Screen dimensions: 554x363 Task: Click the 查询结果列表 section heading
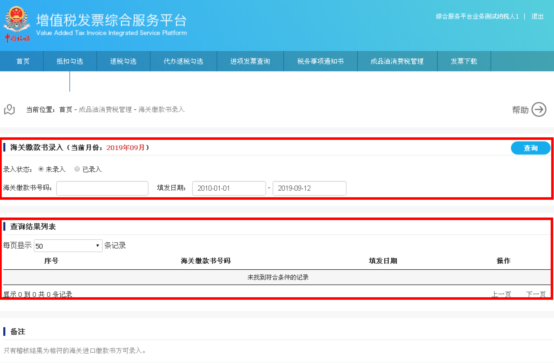click(33, 227)
